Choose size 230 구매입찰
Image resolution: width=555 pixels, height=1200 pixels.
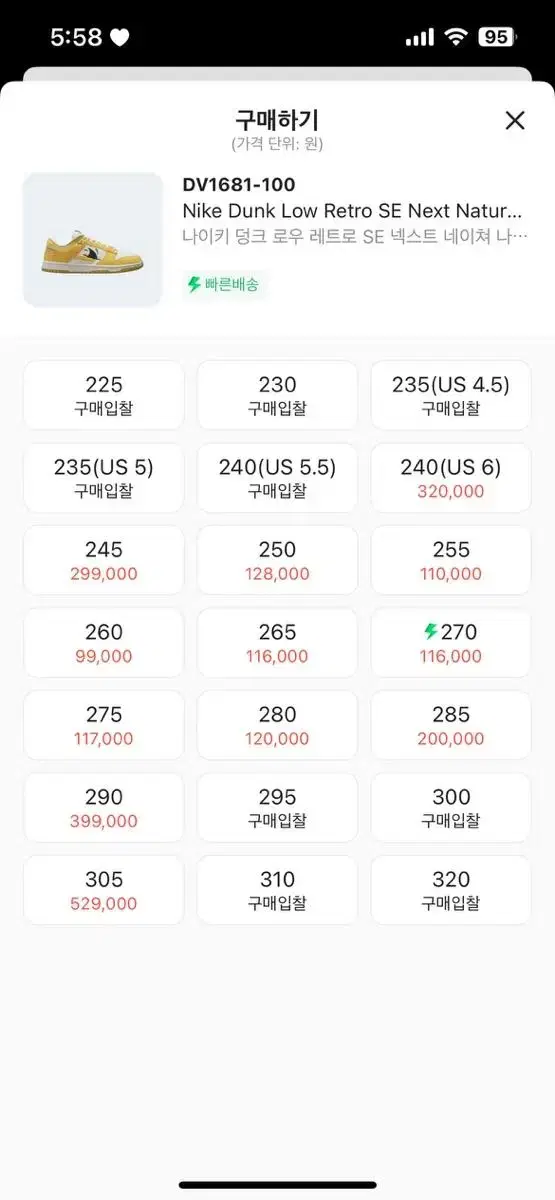pos(277,395)
